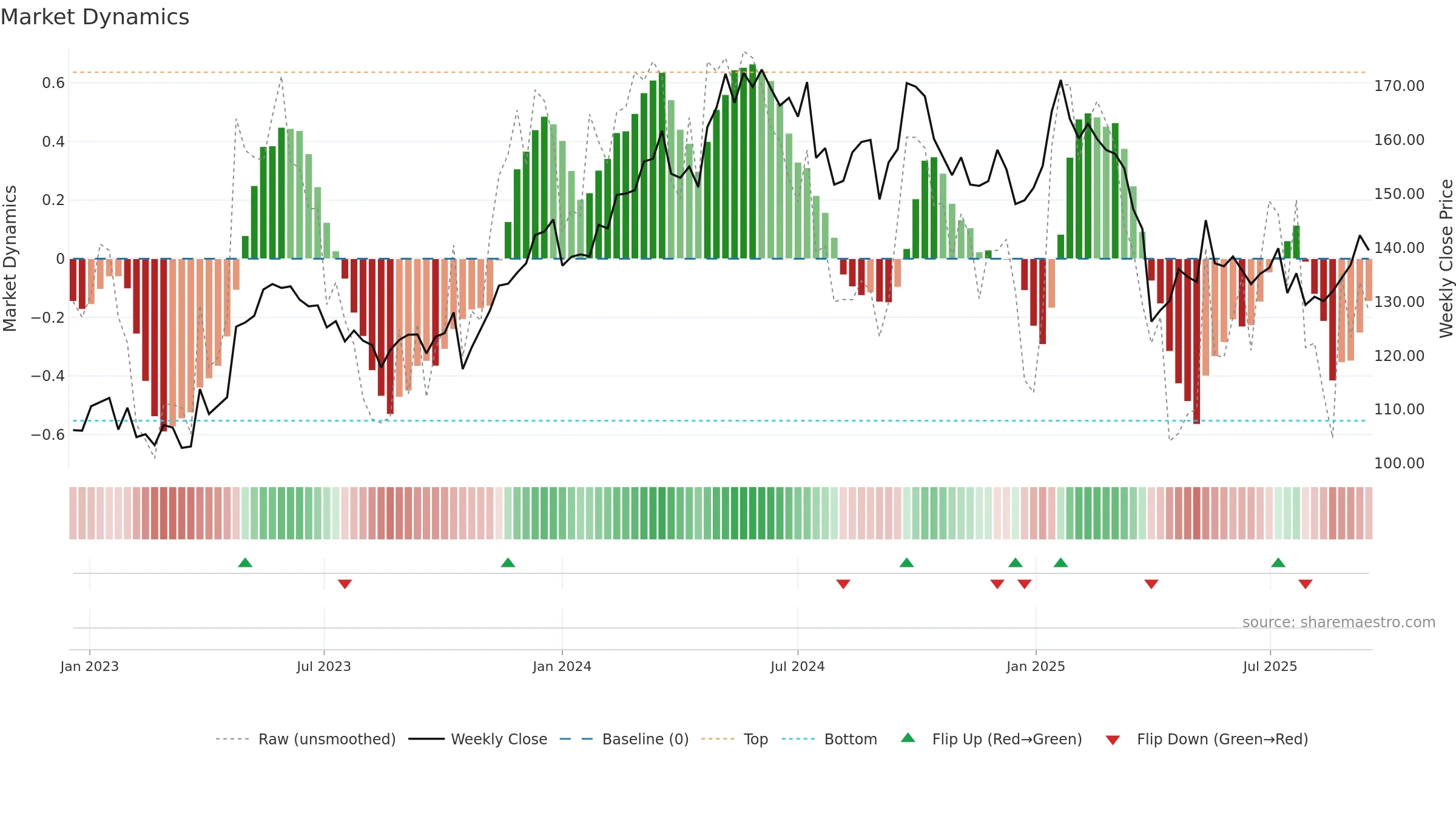This screenshot has width=1456, height=819.
Task: Click the 140.00 price tick on right axis
Action: 1399,248
